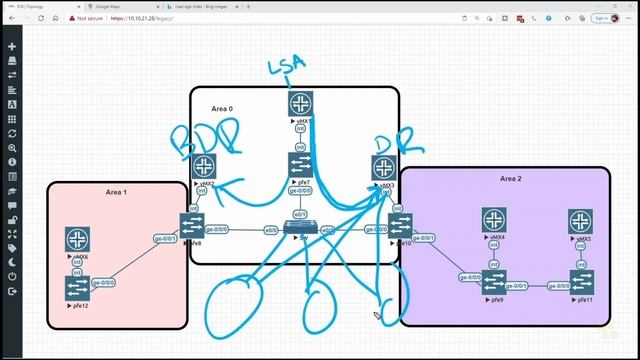Open the Status info icon in the sidebar
The width and height of the screenshot is (640, 360).
(x=12, y=162)
